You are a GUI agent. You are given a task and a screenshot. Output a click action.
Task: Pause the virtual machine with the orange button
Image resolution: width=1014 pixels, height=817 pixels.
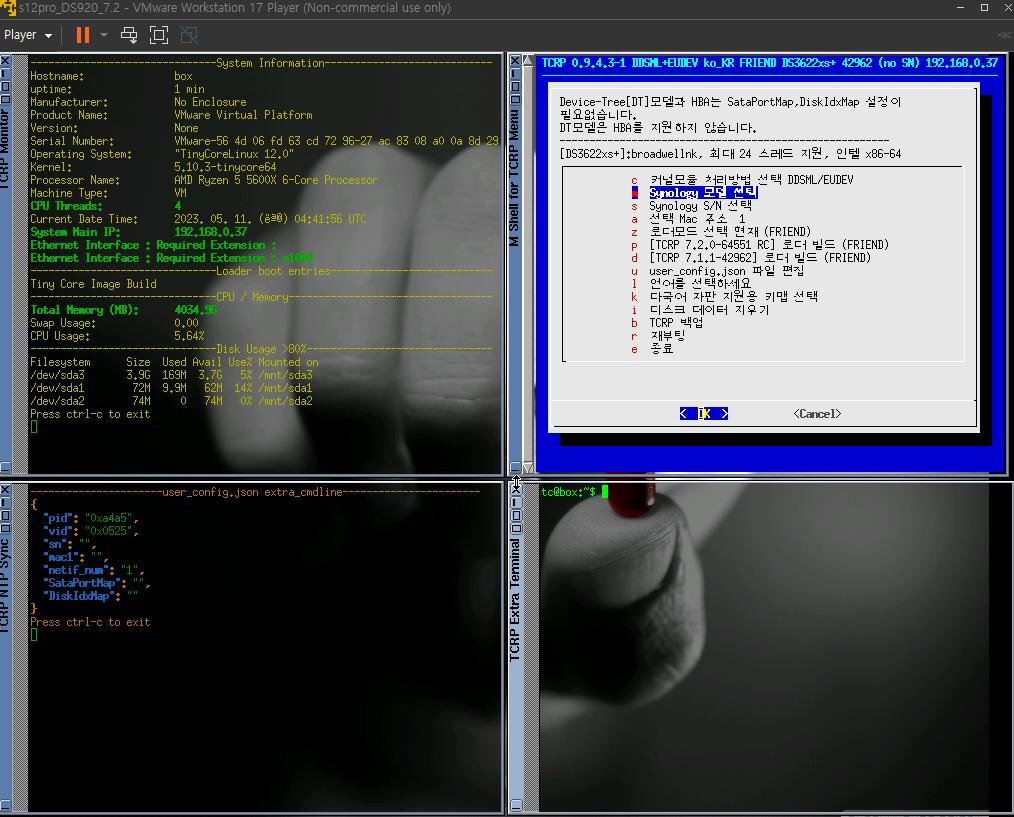(82, 35)
